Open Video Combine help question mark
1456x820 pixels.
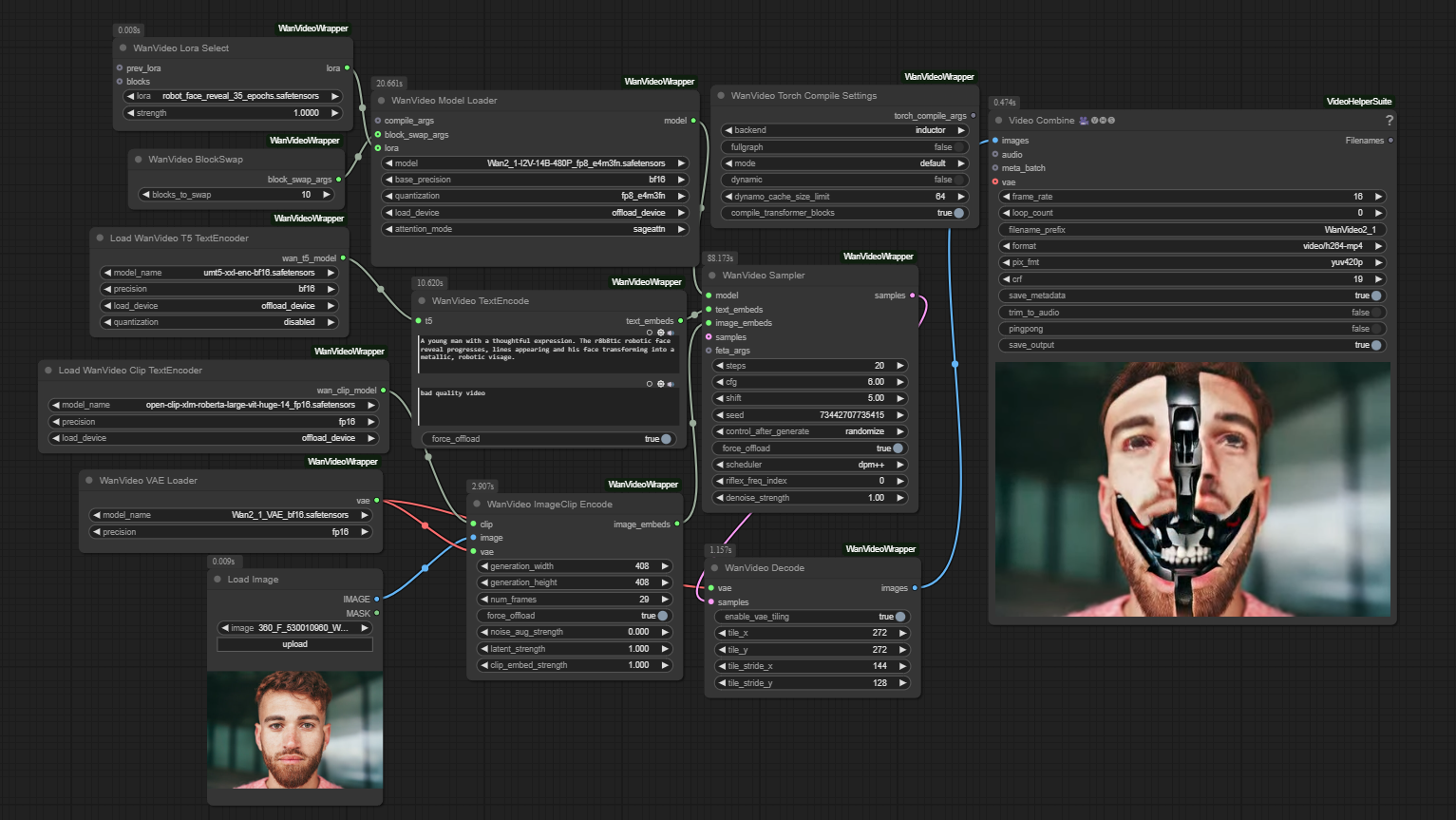tap(1389, 121)
